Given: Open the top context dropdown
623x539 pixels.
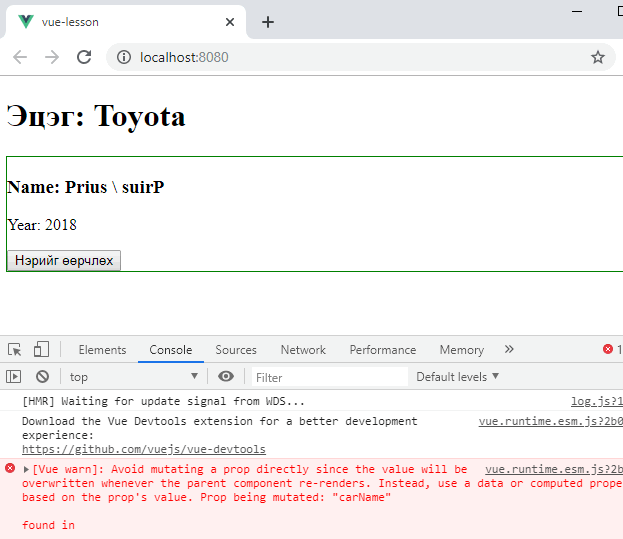Looking at the screenshot, I should click(x=134, y=377).
